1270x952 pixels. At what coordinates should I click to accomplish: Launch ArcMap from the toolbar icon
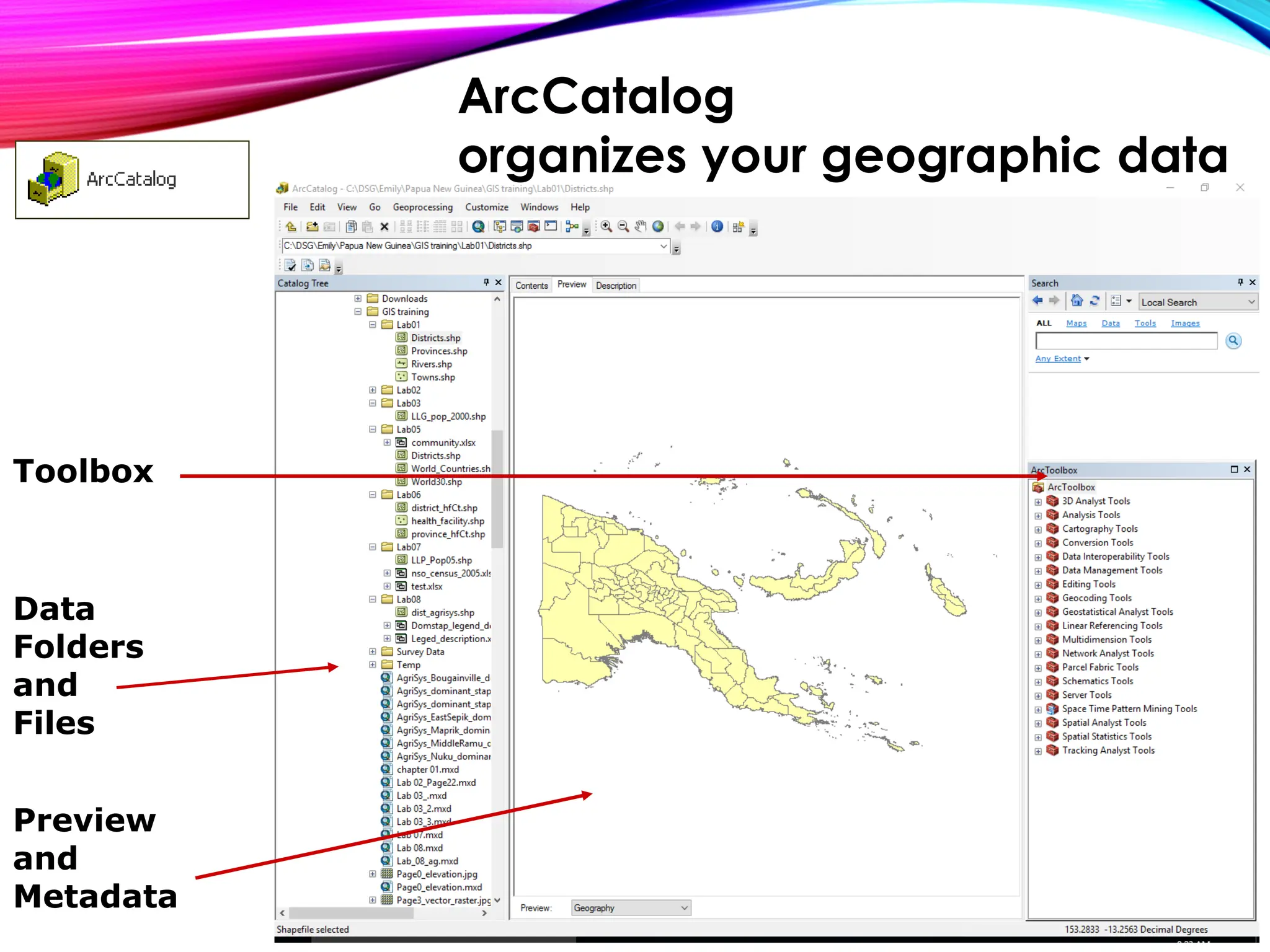click(x=478, y=227)
